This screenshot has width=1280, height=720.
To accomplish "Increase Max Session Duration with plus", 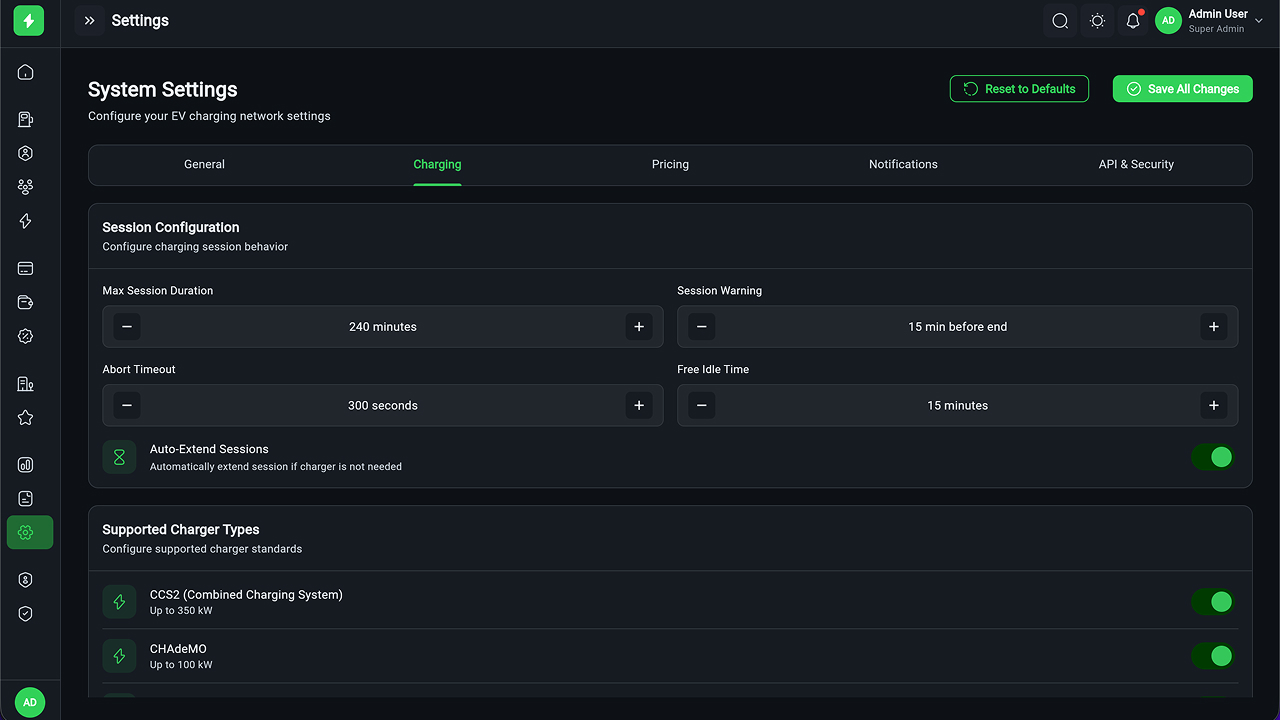I will pos(639,326).
